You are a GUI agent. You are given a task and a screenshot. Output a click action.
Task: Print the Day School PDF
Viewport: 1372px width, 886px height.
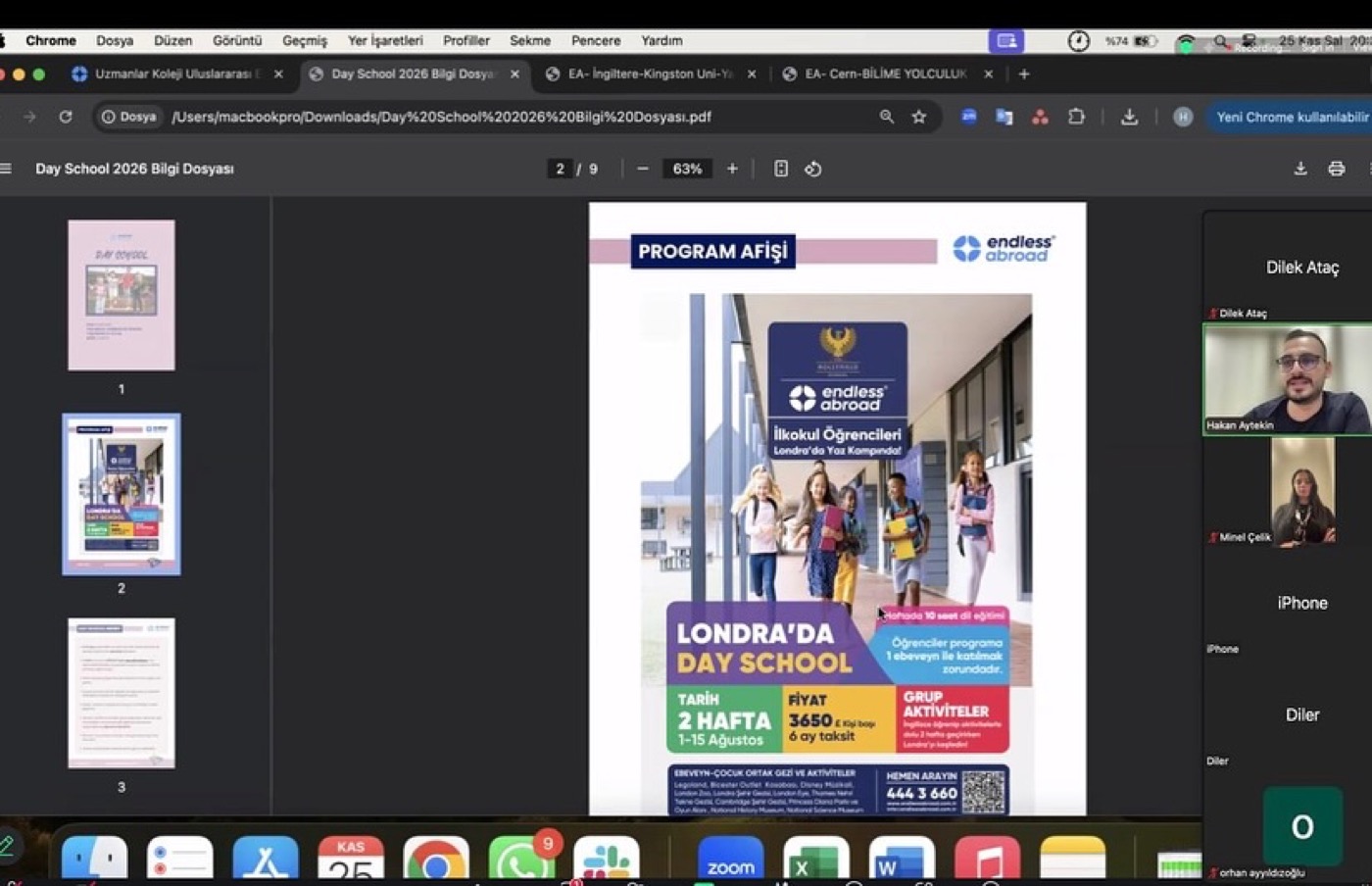(x=1336, y=169)
